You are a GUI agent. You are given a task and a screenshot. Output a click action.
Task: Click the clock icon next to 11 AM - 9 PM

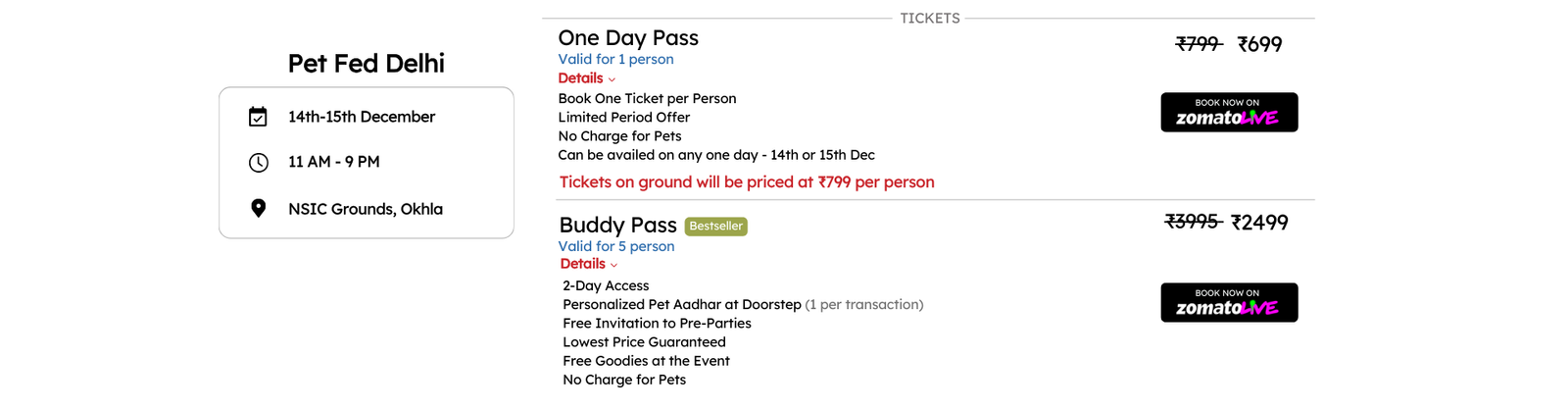pos(258,163)
